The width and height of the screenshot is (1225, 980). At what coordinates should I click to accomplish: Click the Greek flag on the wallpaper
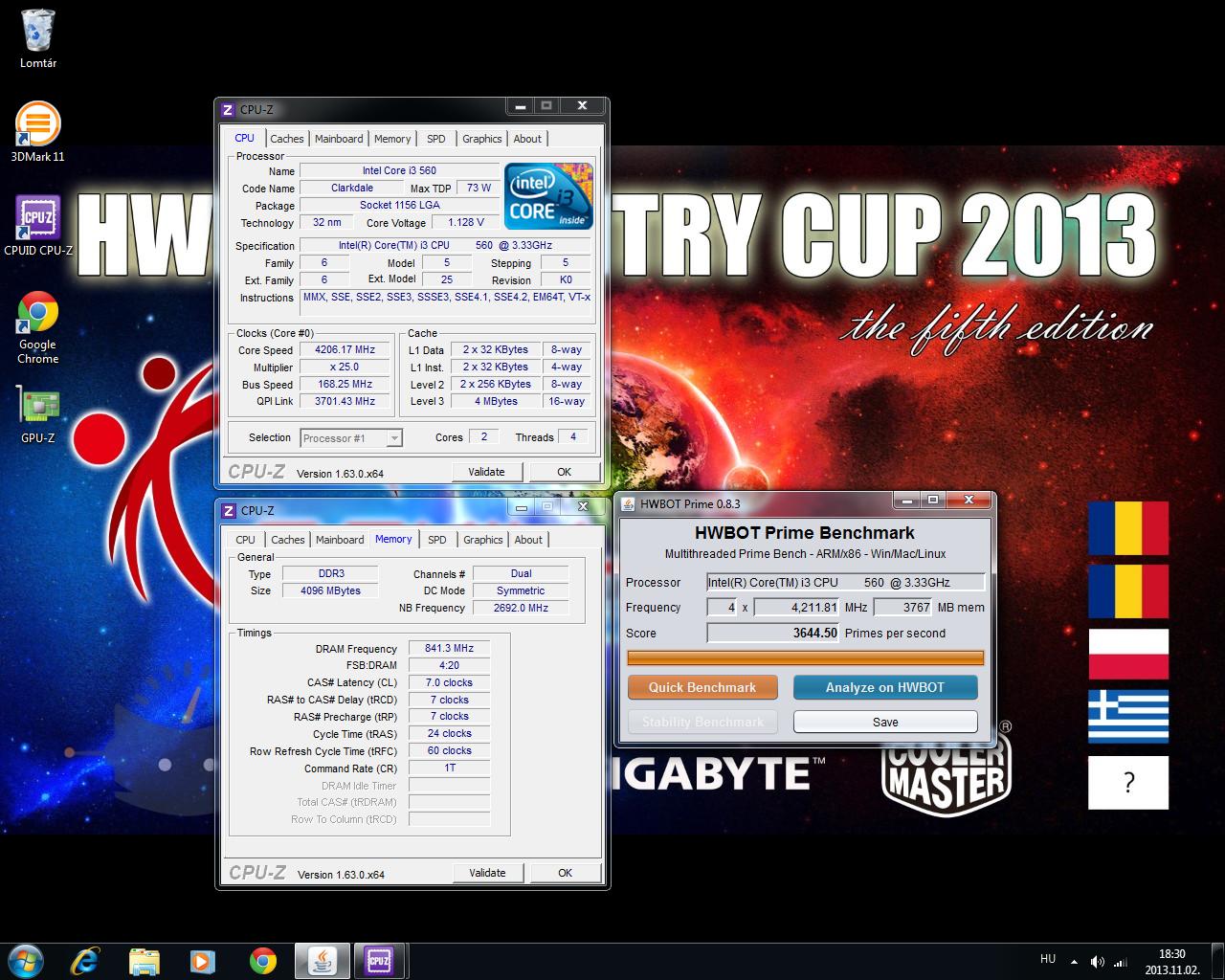pos(1128,716)
